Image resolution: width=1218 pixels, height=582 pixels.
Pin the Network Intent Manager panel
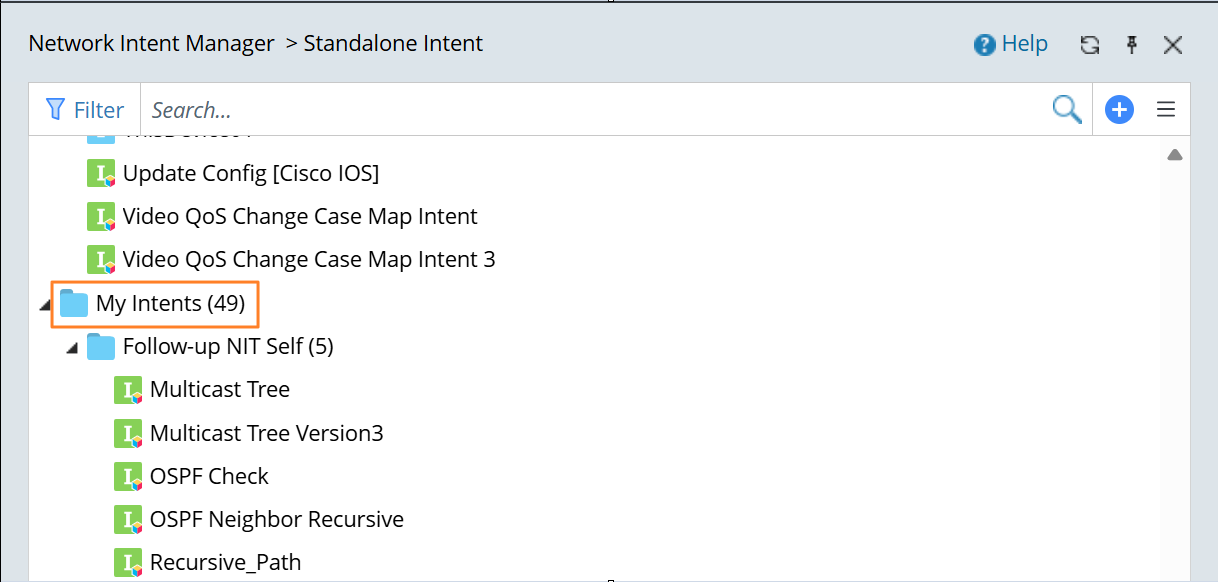(1132, 45)
